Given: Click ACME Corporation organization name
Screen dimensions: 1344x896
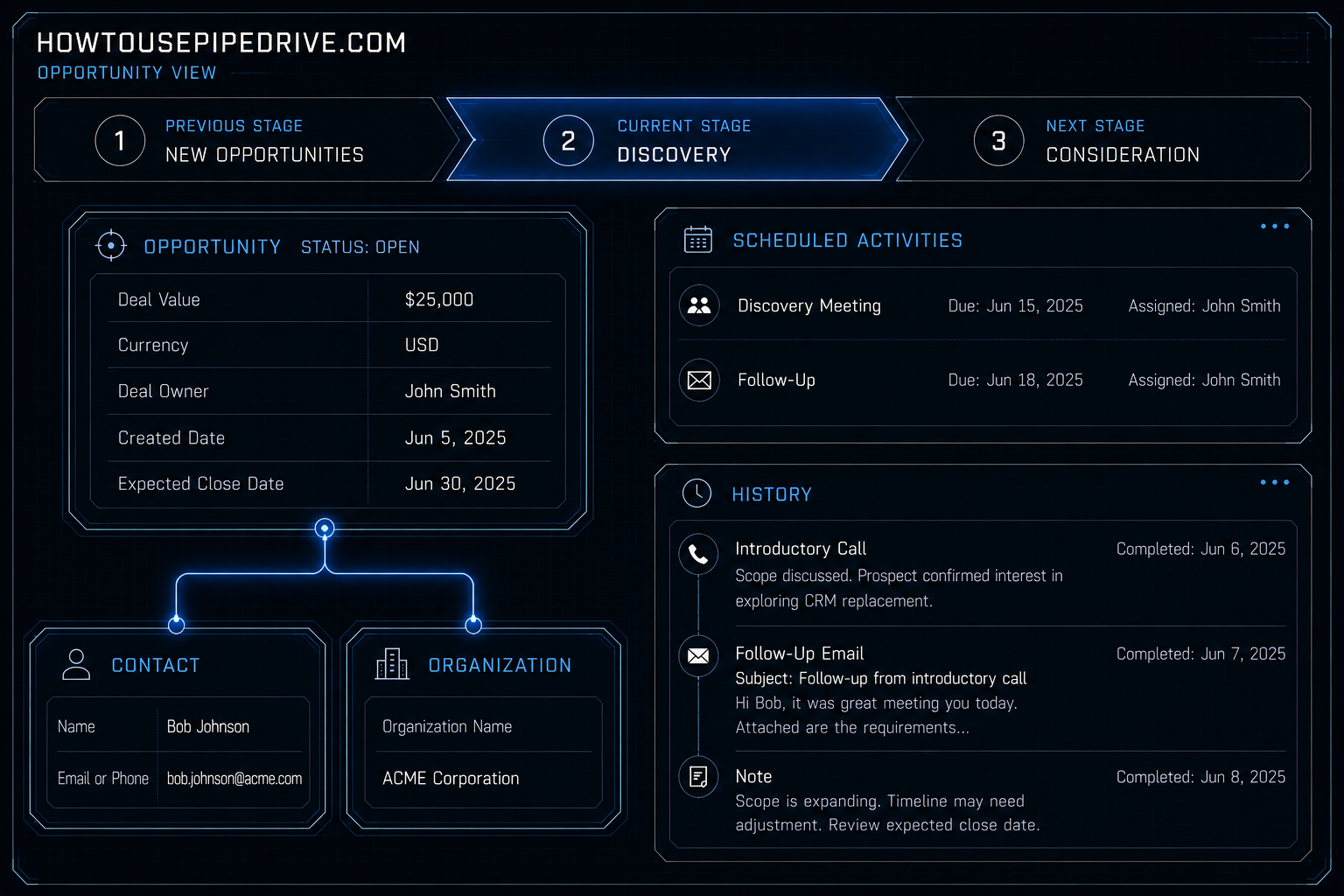Looking at the screenshot, I should [451, 778].
